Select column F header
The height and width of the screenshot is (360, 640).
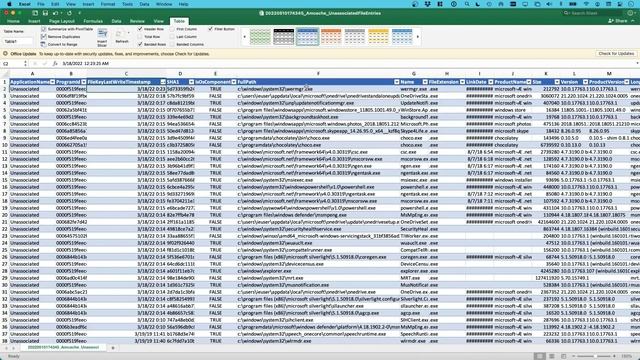click(x=318, y=74)
